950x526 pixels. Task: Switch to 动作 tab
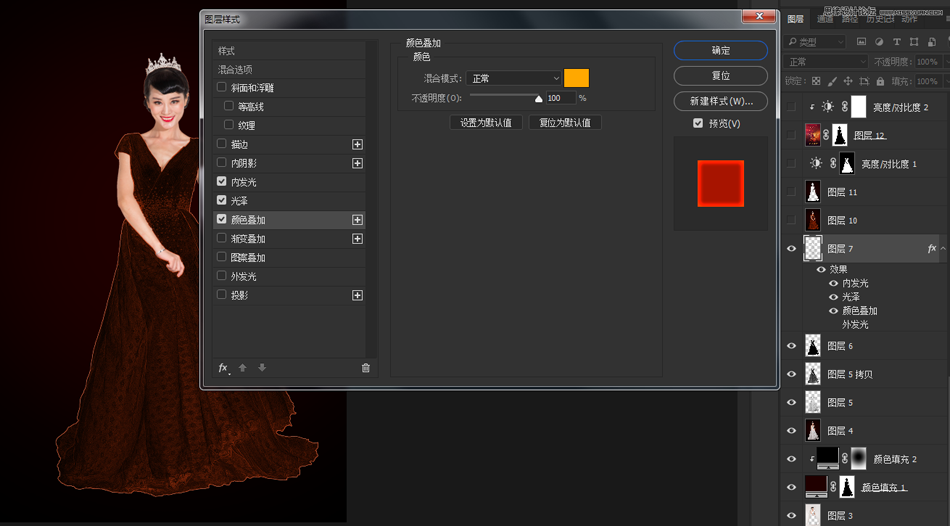point(909,19)
